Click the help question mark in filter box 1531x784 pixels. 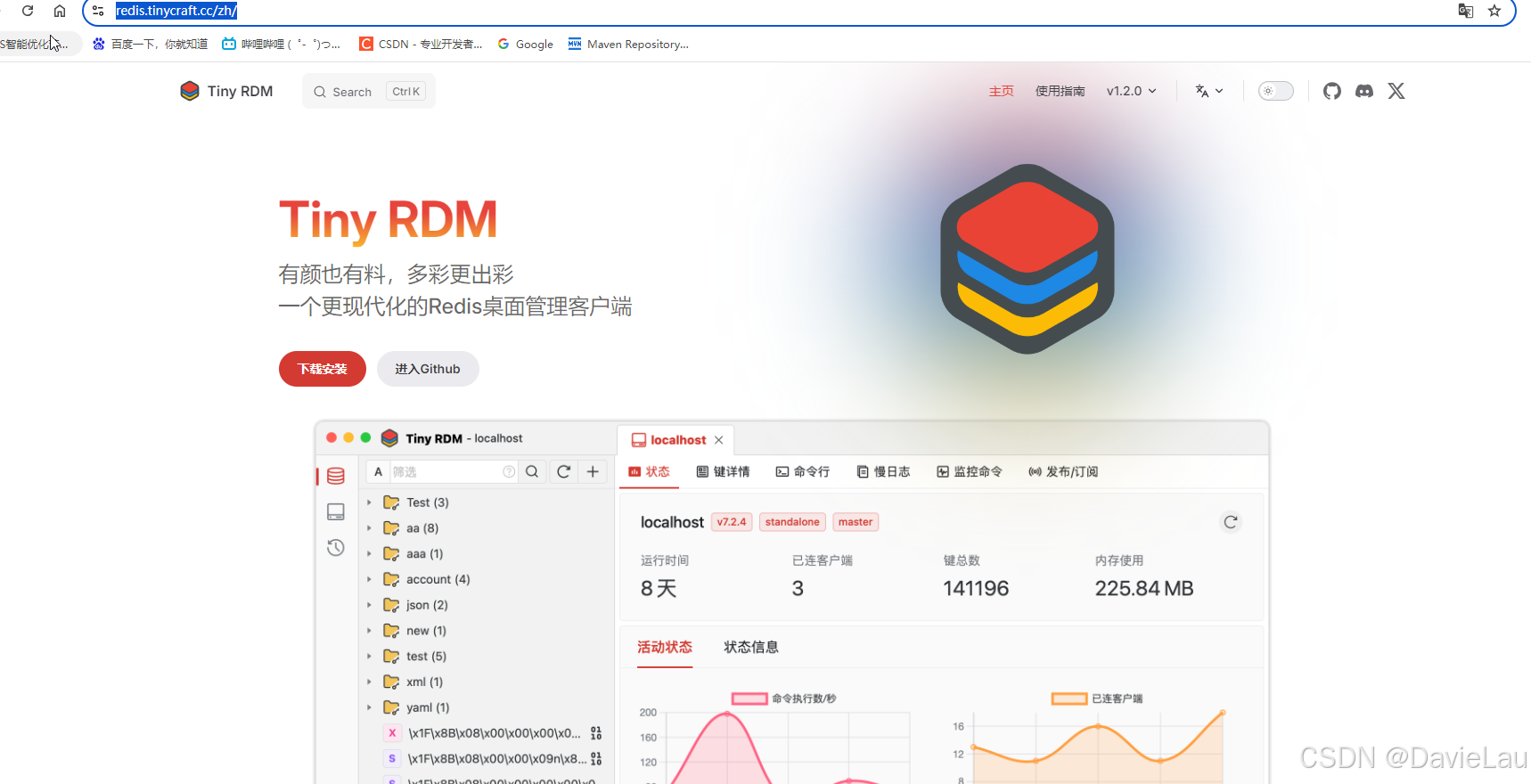[509, 471]
